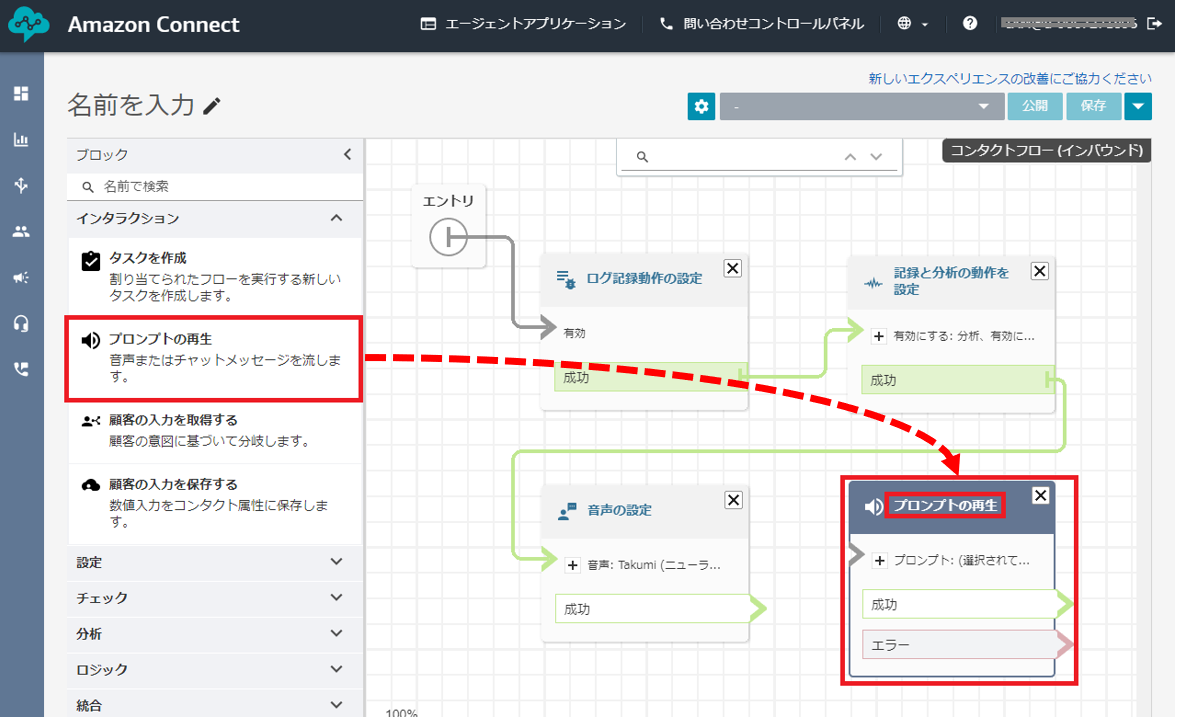Viewport: 1177px width, 717px height.
Task: Open the phone callback sidebar icon
Action: pos(21,369)
